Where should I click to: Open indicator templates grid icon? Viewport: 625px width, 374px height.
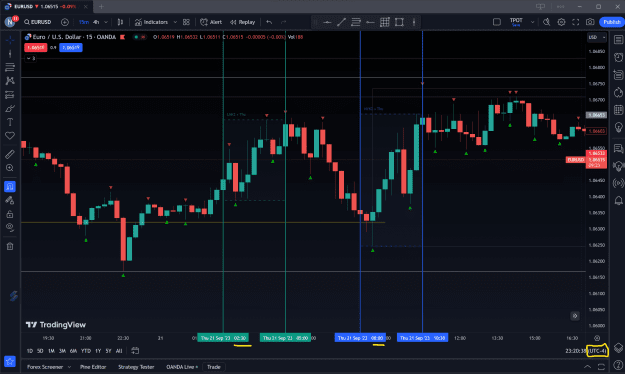click(x=186, y=22)
